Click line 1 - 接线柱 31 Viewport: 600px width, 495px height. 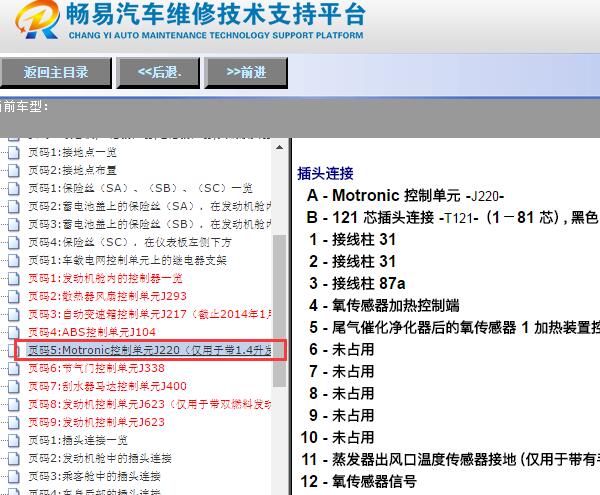(x=352, y=239)
